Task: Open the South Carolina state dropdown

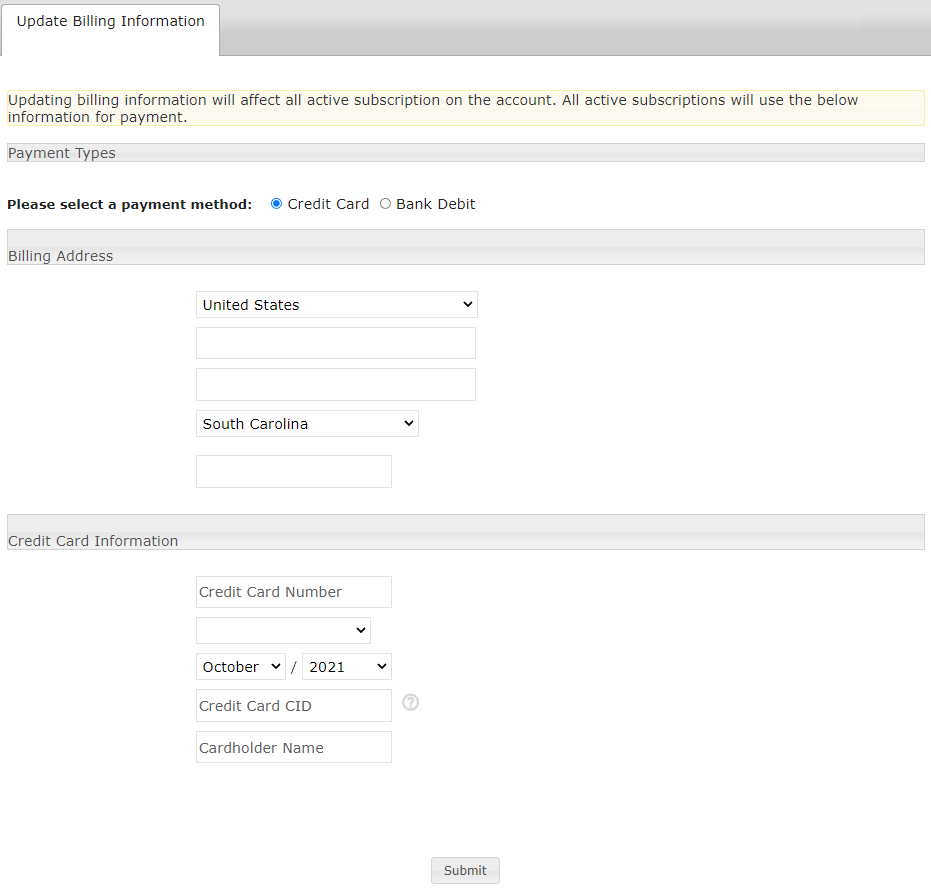Action: click(307, 424)
